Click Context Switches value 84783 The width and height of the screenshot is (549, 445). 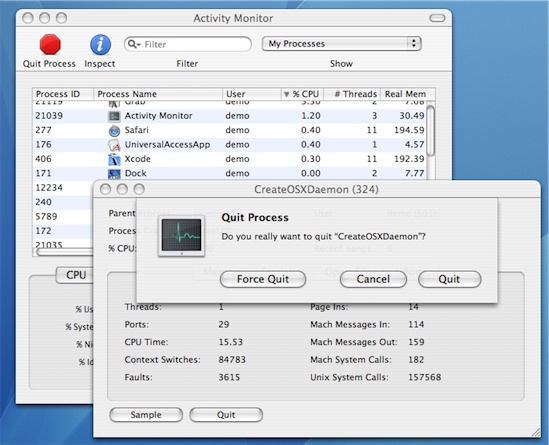point(232,360)
